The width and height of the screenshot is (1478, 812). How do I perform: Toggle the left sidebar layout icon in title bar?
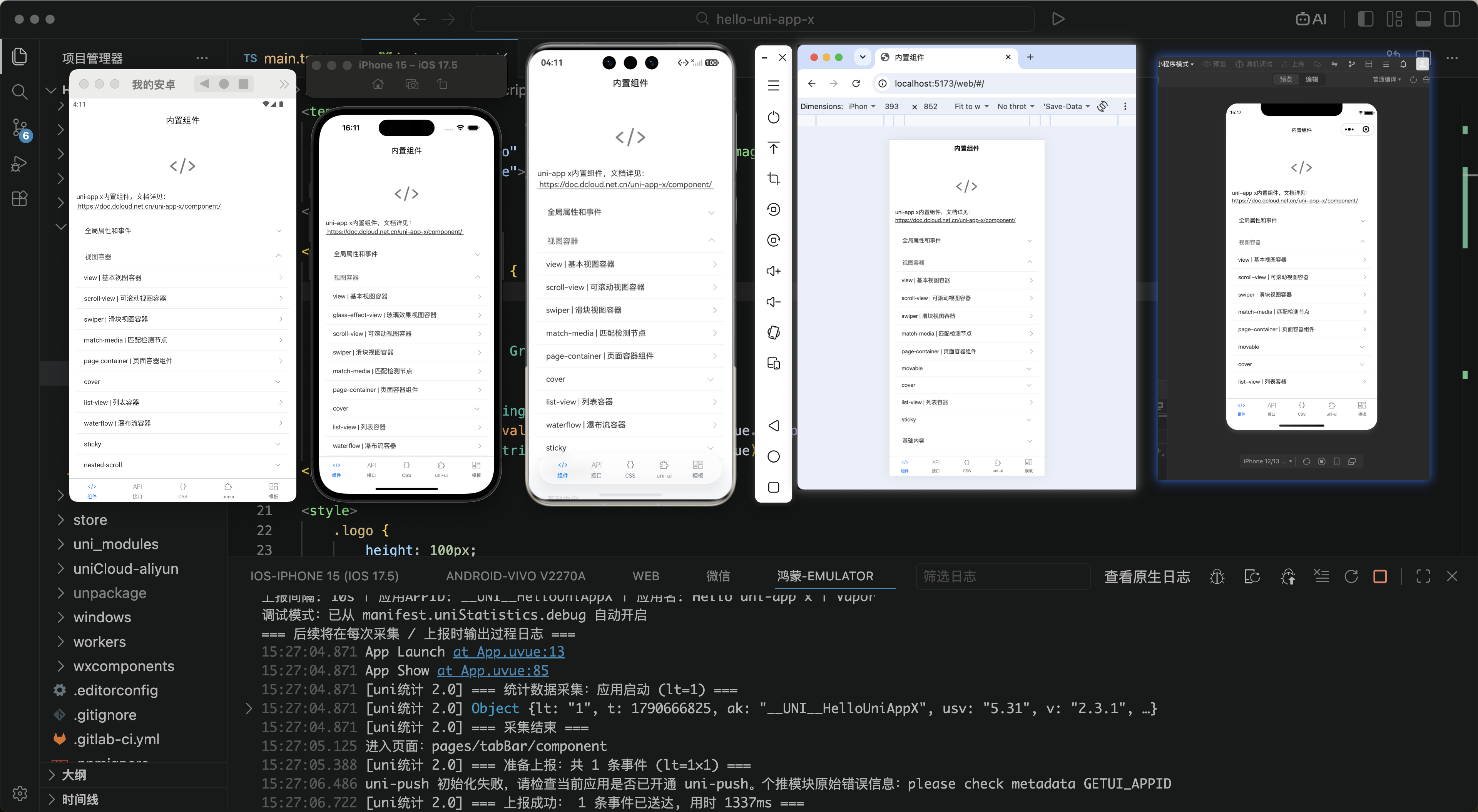1366,19
